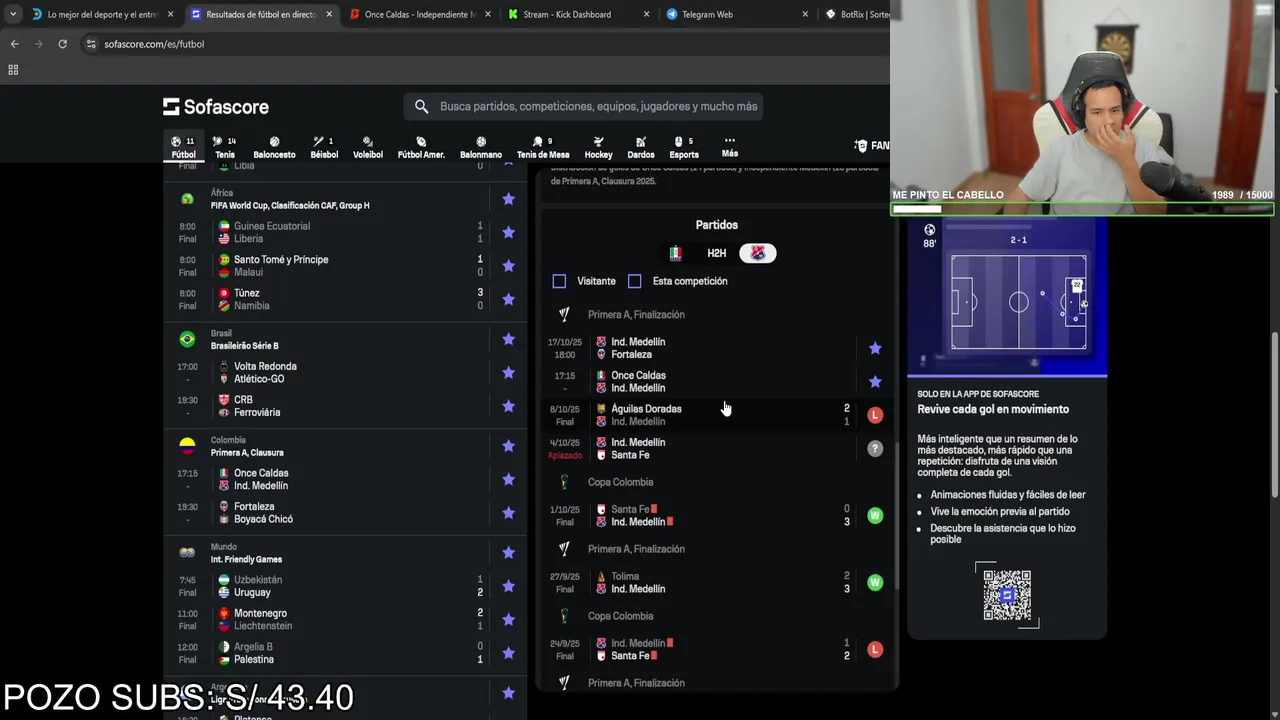Click the magnifier search icon
Viewport: 1280px width, 720px height.
[421, 106]
